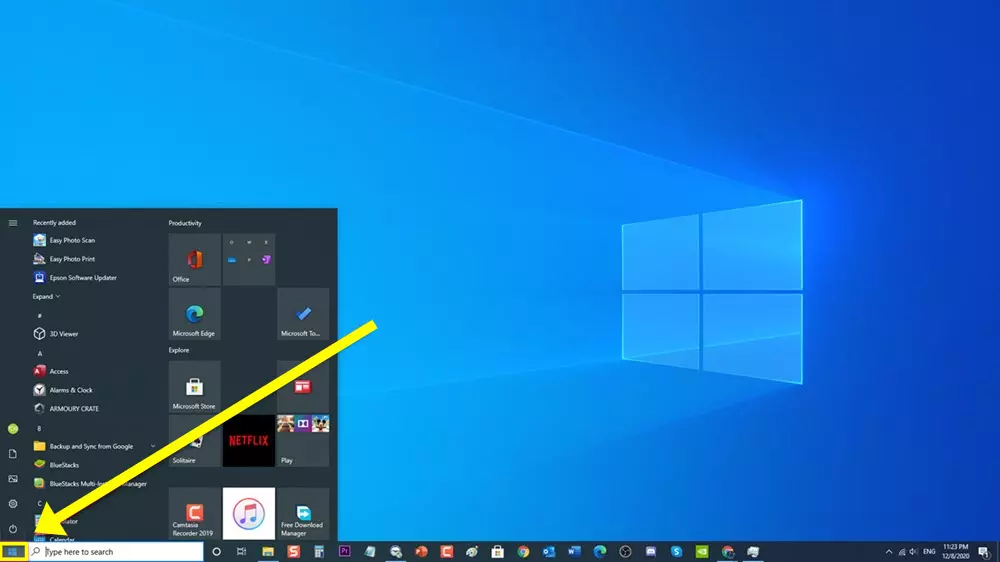Open the Calculator icon on the taskbar

319,552
